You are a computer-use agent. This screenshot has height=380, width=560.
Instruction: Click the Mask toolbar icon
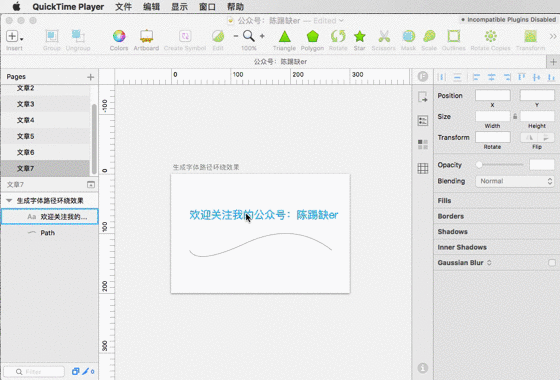tap(409, 36)
